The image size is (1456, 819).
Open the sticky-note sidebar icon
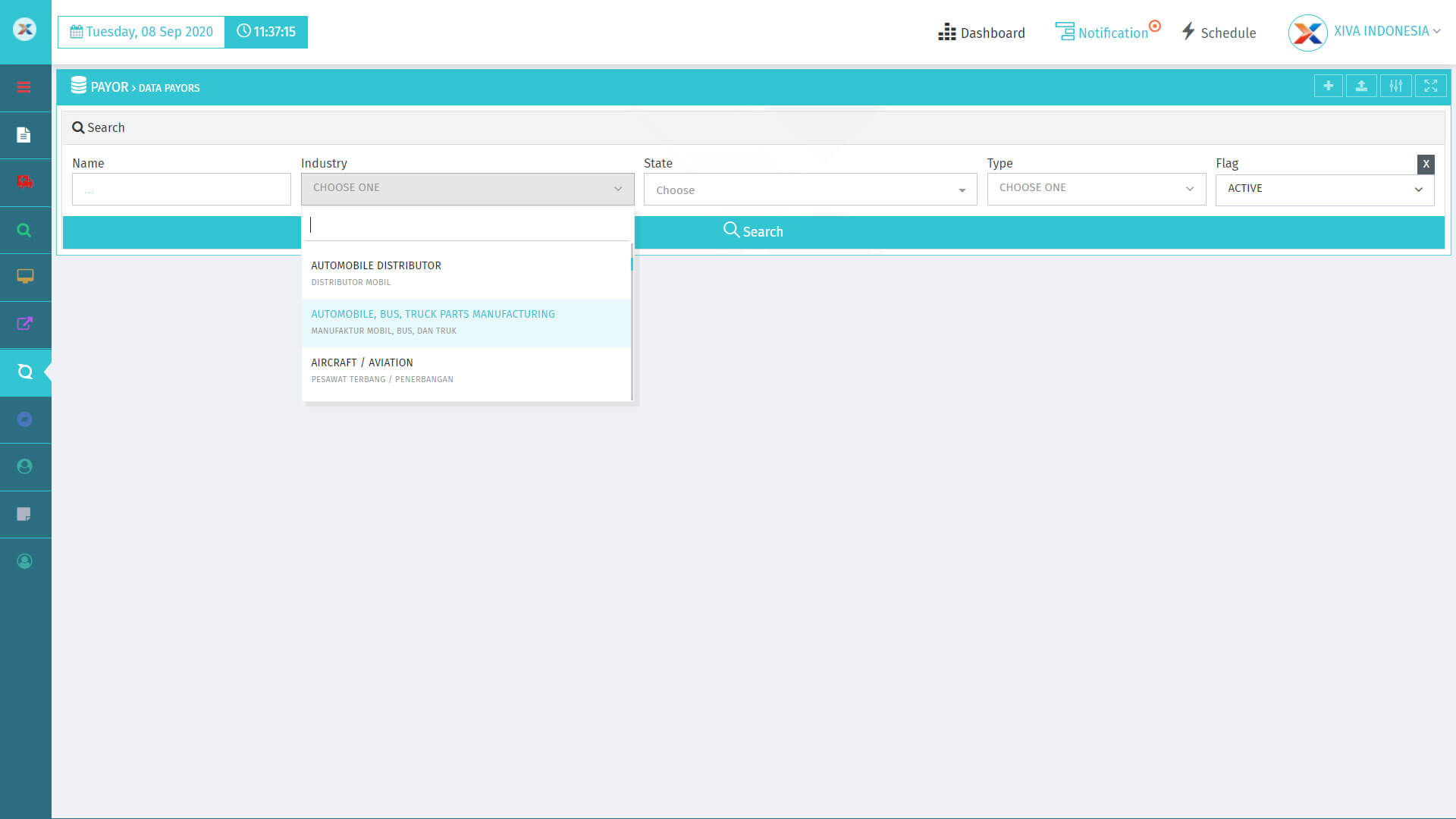pyautogui.click(x=24, y=514)
